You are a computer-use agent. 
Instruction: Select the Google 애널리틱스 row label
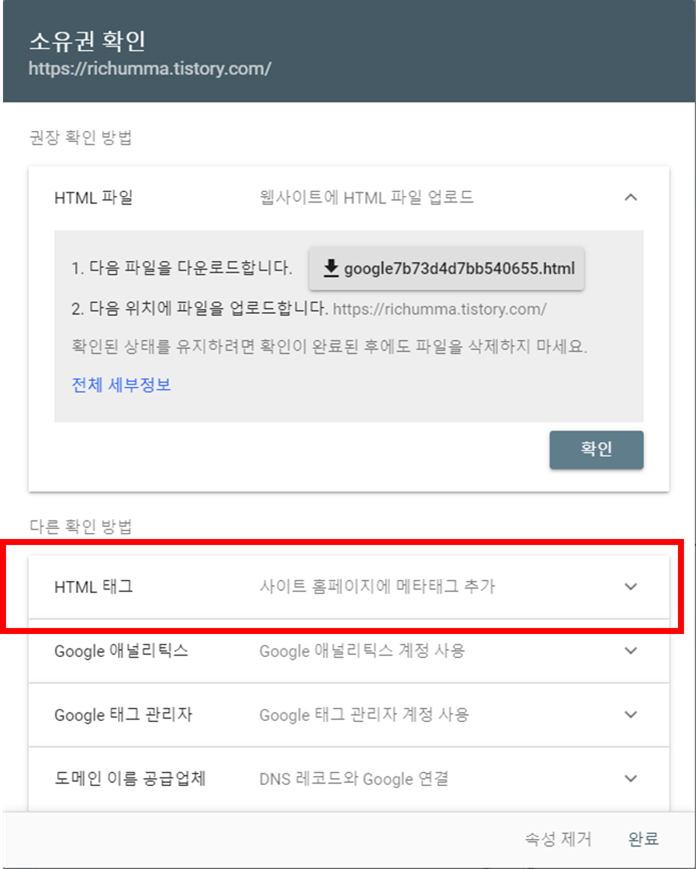pos(121,651)
